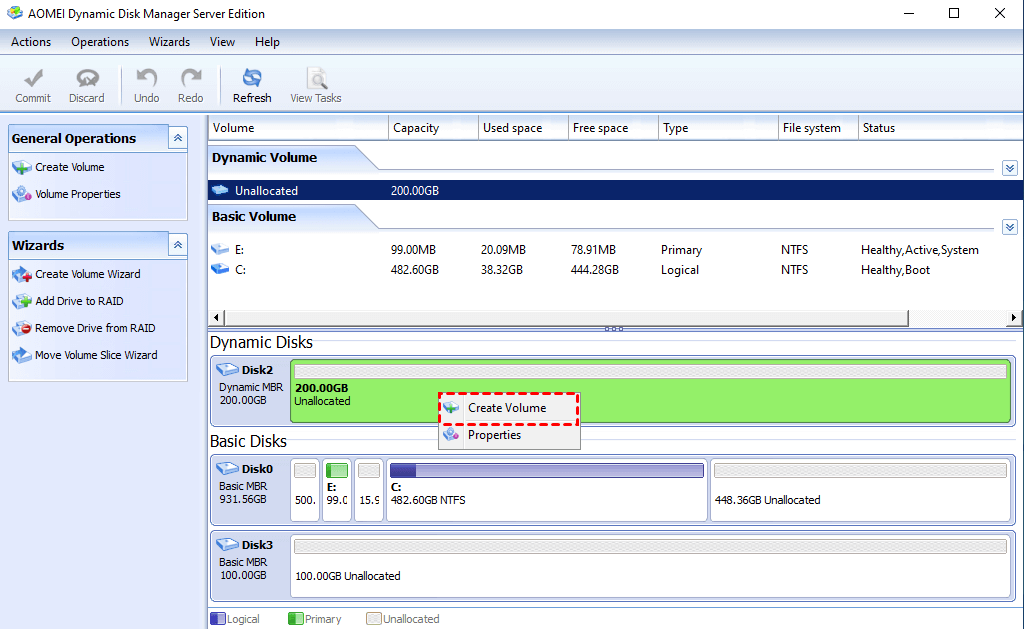Click Volume Properties link

pos(78,194)
